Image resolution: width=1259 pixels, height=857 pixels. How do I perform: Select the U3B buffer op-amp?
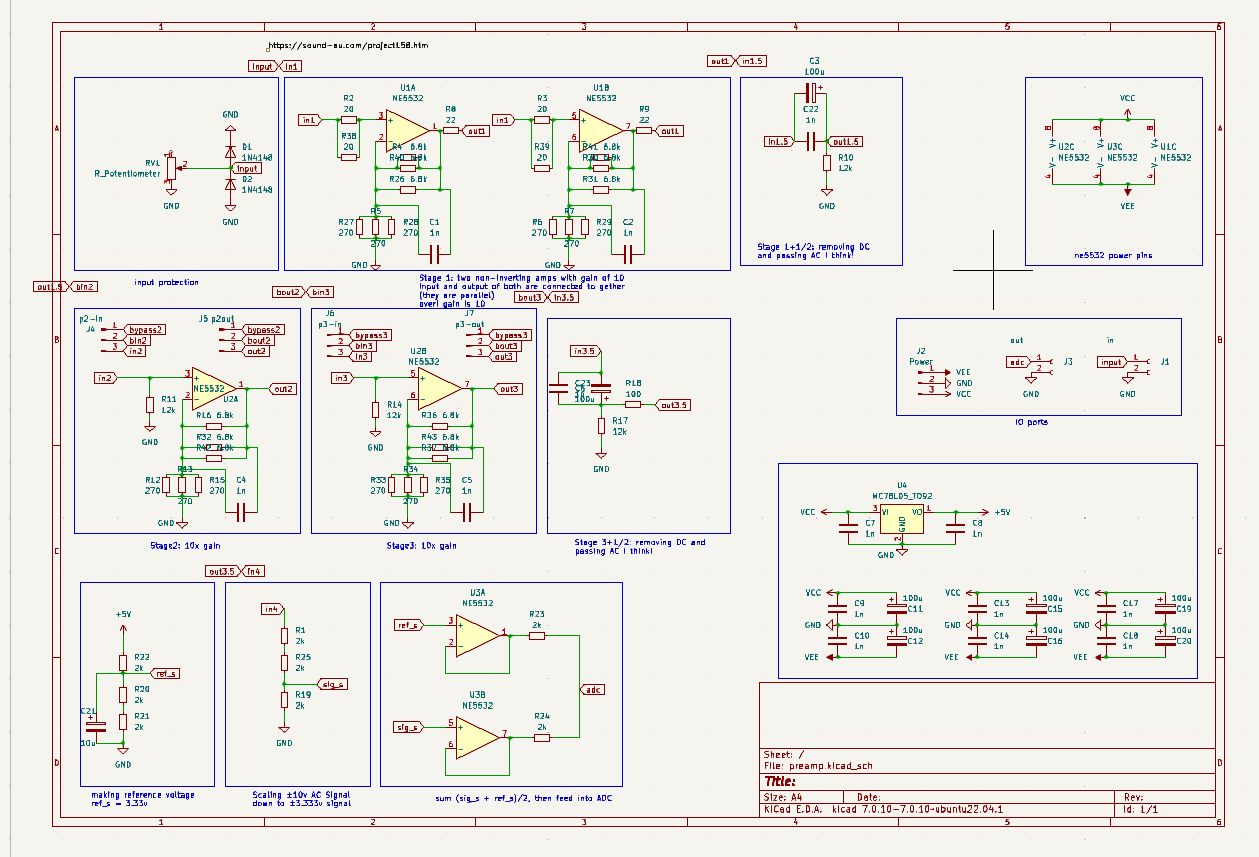pos(476,737)
